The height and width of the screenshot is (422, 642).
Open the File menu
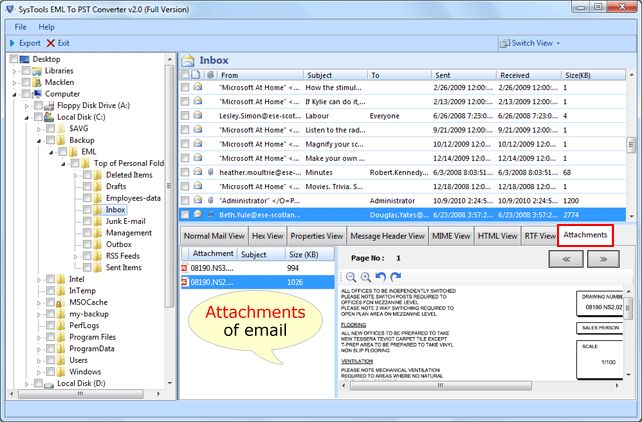(x=20, y=27)
